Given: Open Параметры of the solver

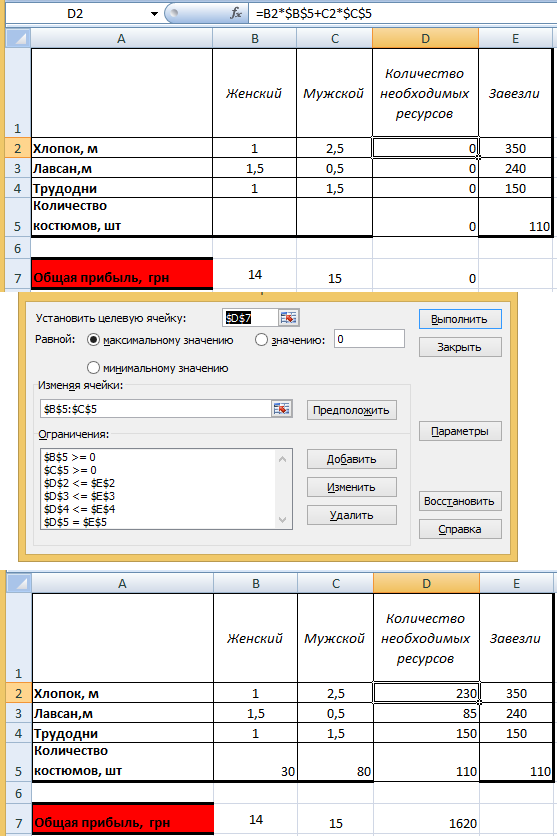Looking at the screenshot, I should [460, 431].
